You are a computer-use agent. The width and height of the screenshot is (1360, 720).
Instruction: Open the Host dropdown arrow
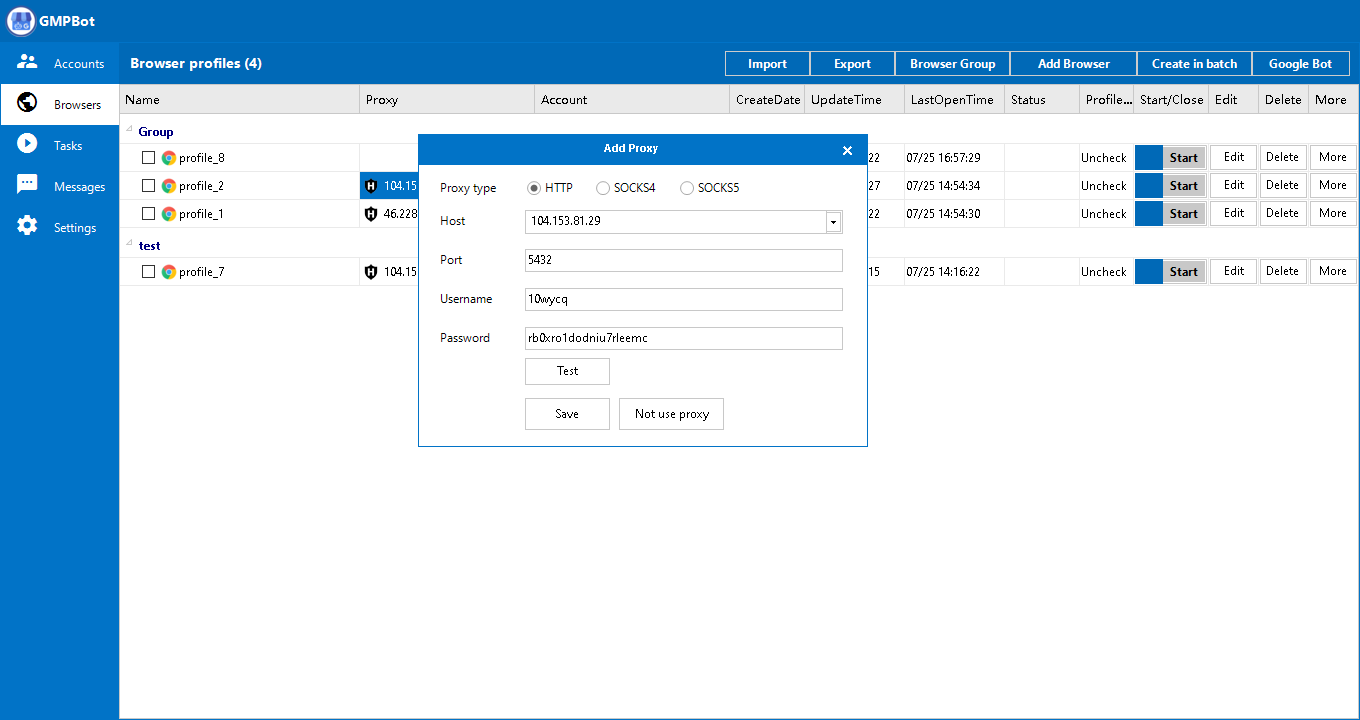point(834,222)
